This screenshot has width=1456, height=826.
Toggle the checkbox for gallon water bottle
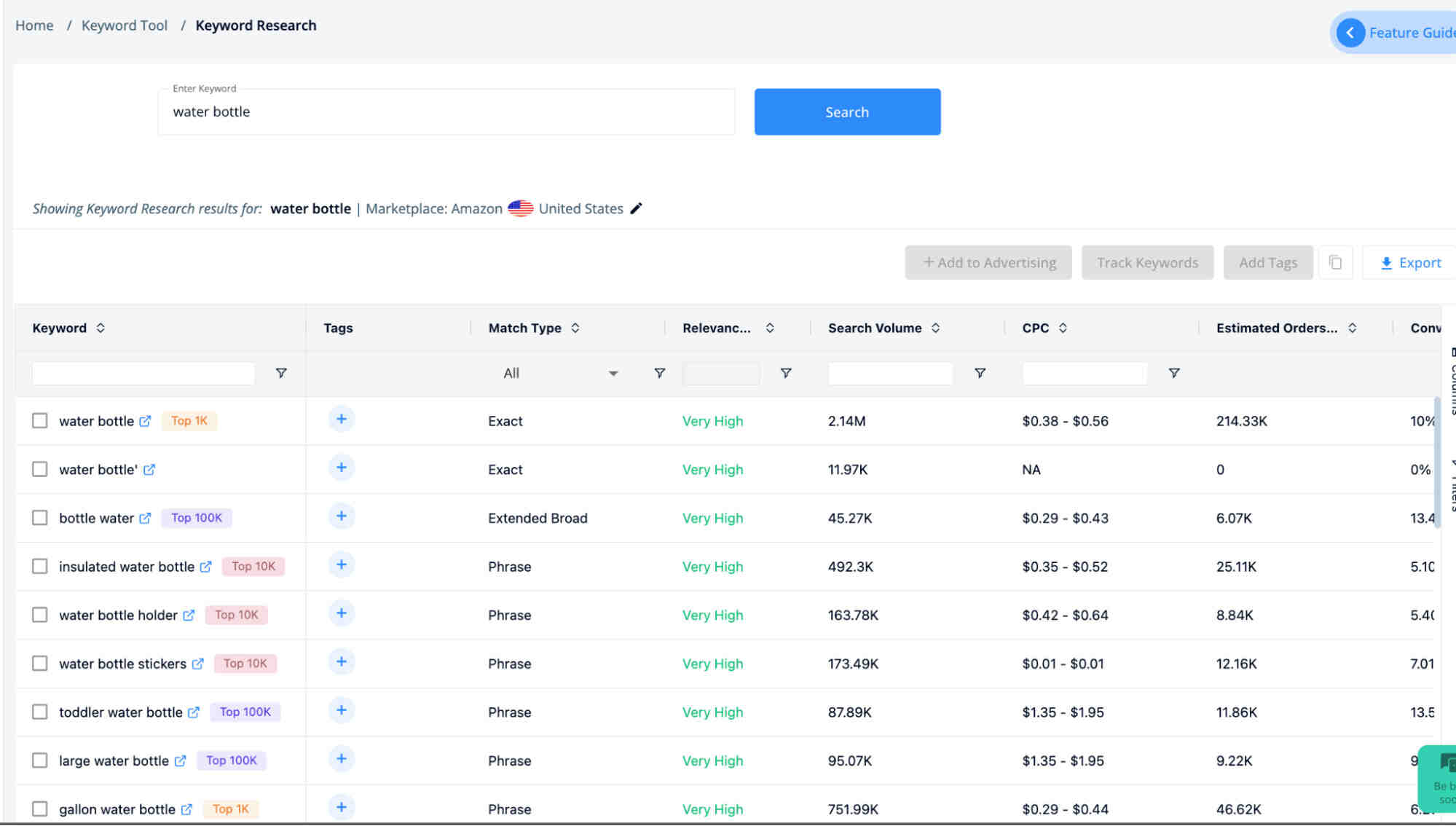39,808
